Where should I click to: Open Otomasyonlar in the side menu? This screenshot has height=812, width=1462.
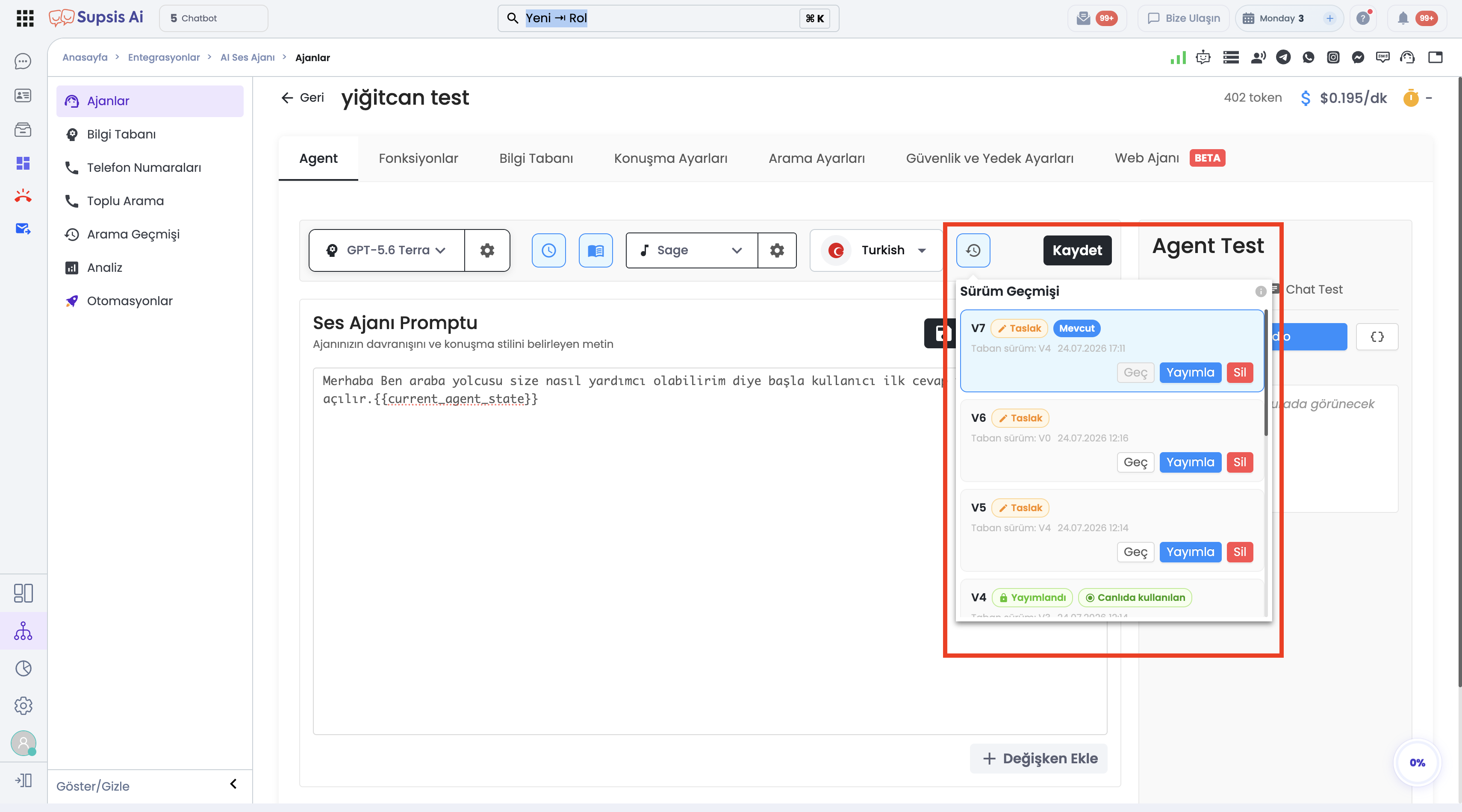pos(150,301)
